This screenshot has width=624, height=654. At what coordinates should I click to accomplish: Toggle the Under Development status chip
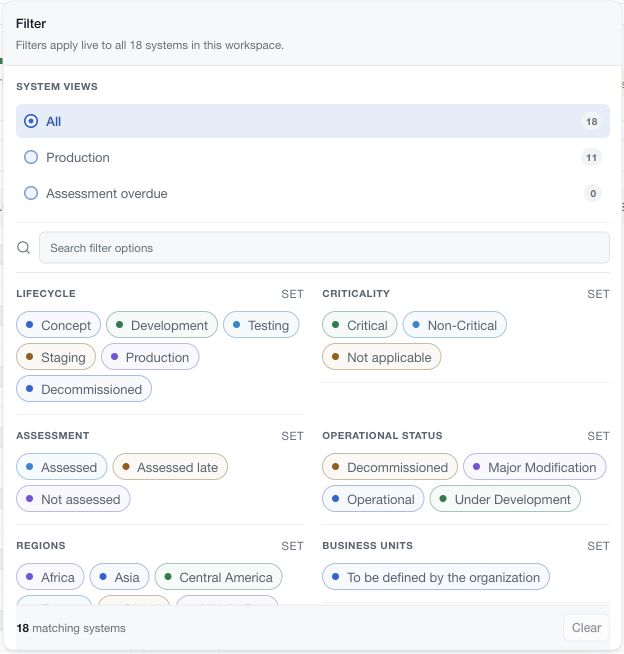click(x=505, y=499)
